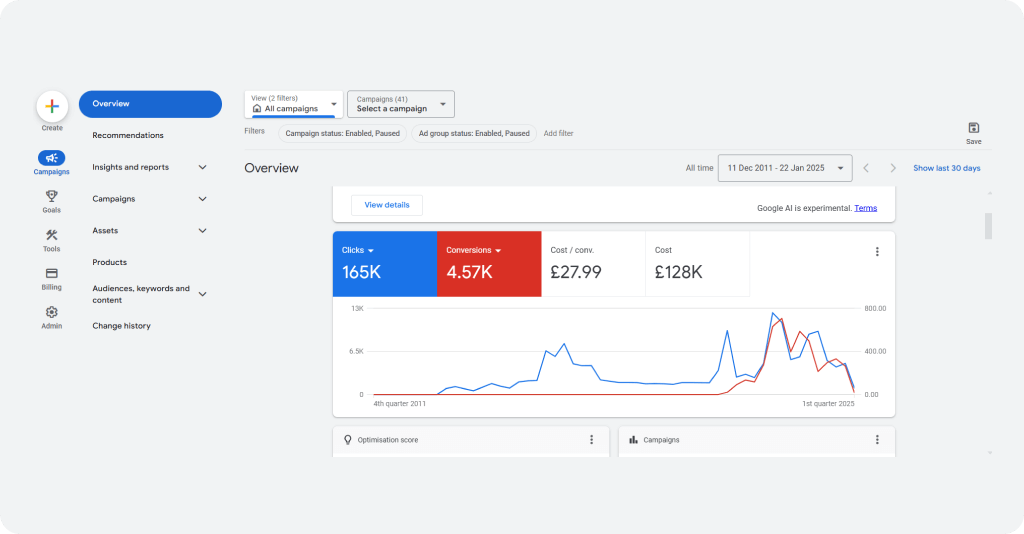Open the Select a campaign dropdown
The height and width of the screenshot is (534, 1024).
(x=401, y=104)
